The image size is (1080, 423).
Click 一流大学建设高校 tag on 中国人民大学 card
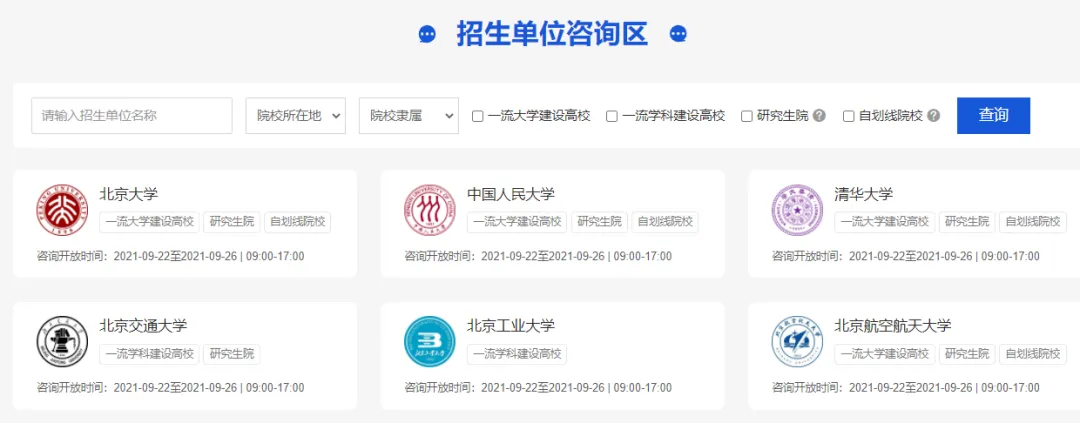[517, 222]
